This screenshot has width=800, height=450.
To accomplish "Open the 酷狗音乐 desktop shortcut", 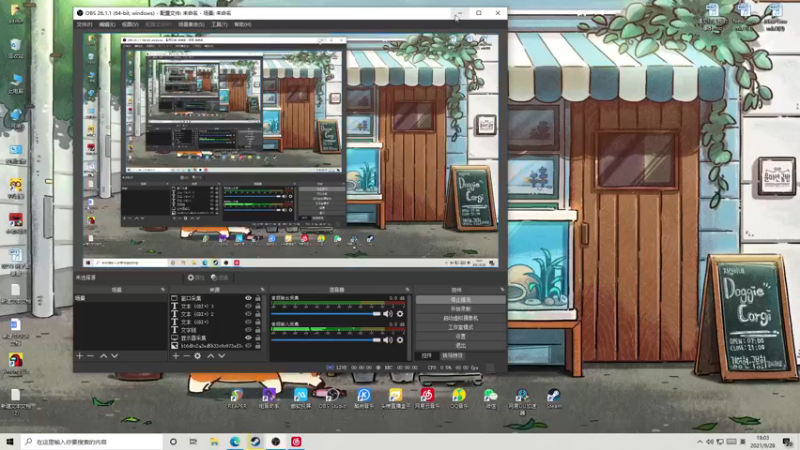I will click(x=364, y=398).
